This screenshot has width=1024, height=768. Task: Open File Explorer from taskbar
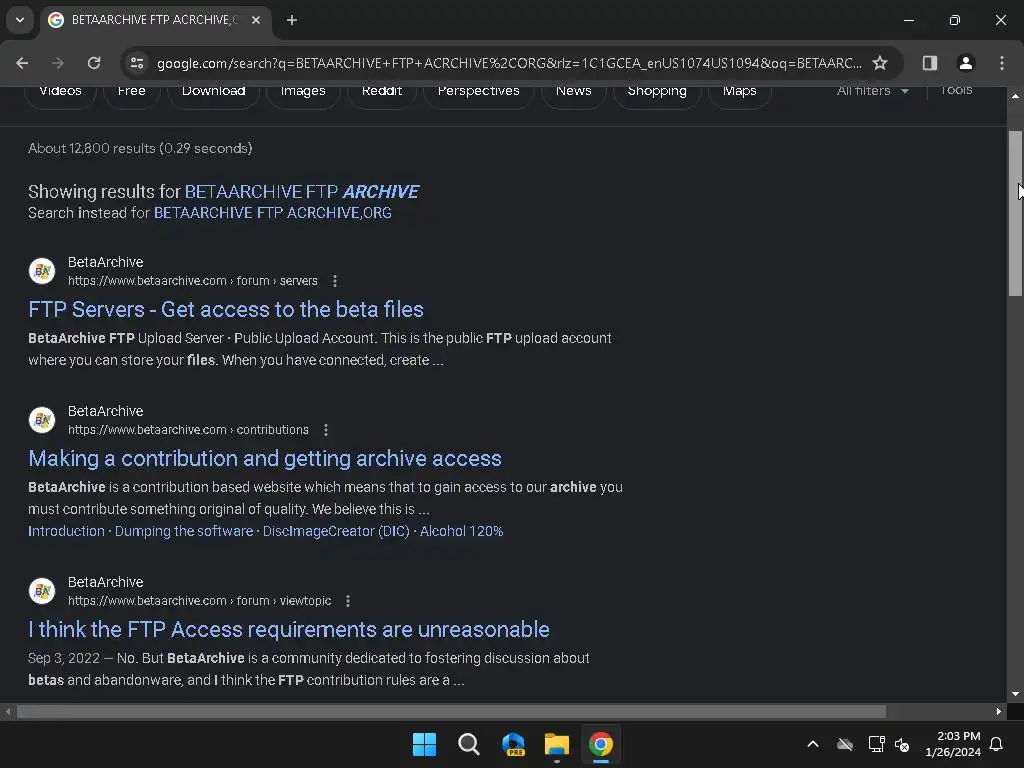coord(556,744)
